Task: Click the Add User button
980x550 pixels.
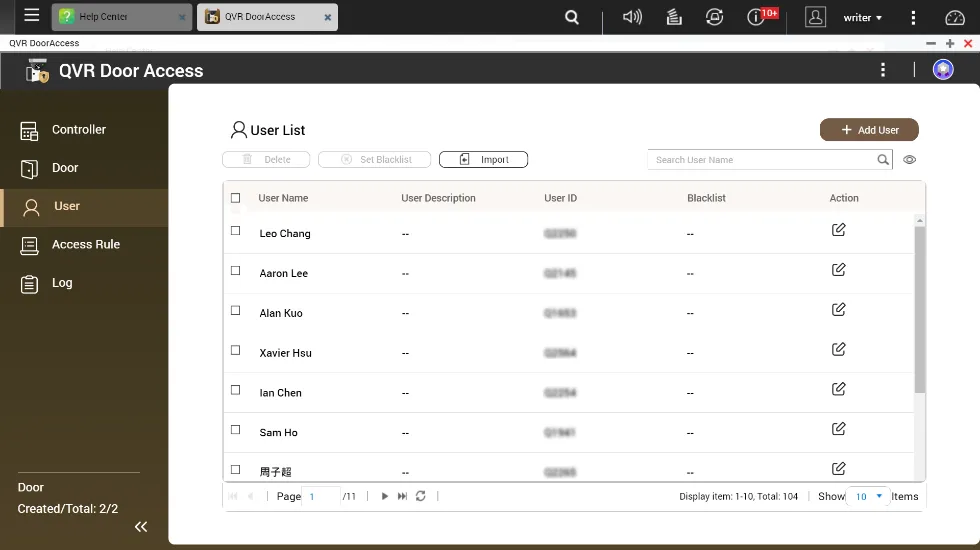Action: 869,130
